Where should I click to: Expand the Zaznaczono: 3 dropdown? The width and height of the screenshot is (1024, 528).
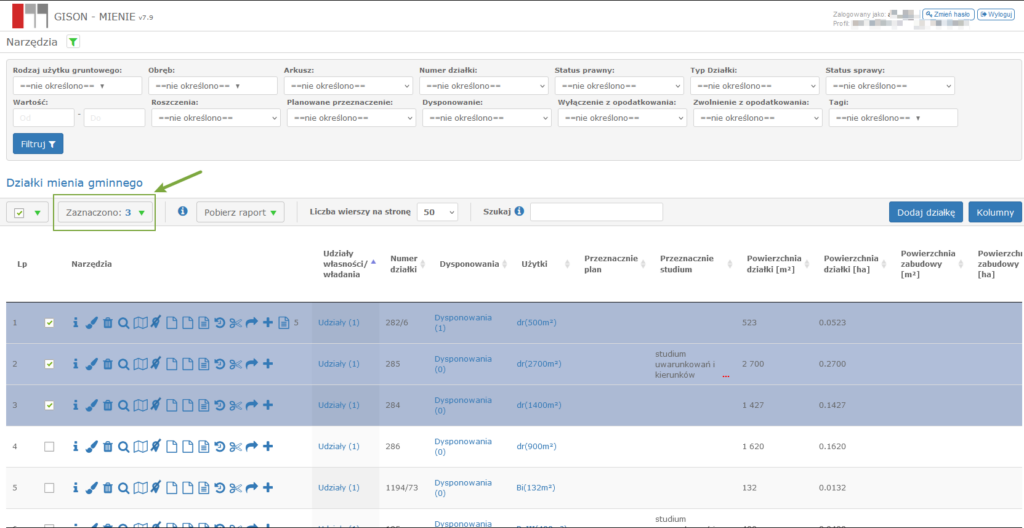(105, 212)
